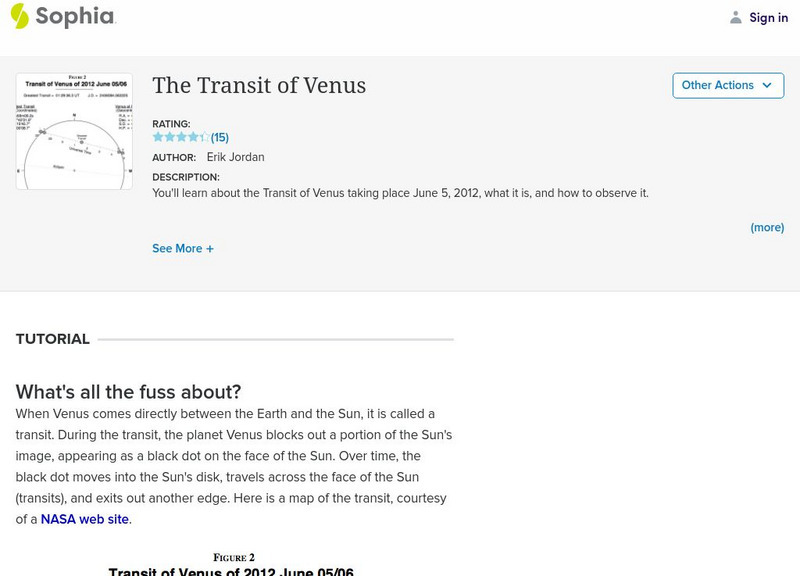Click the fourth star in the rating row
800x576 pixels.
click(194, 135)
